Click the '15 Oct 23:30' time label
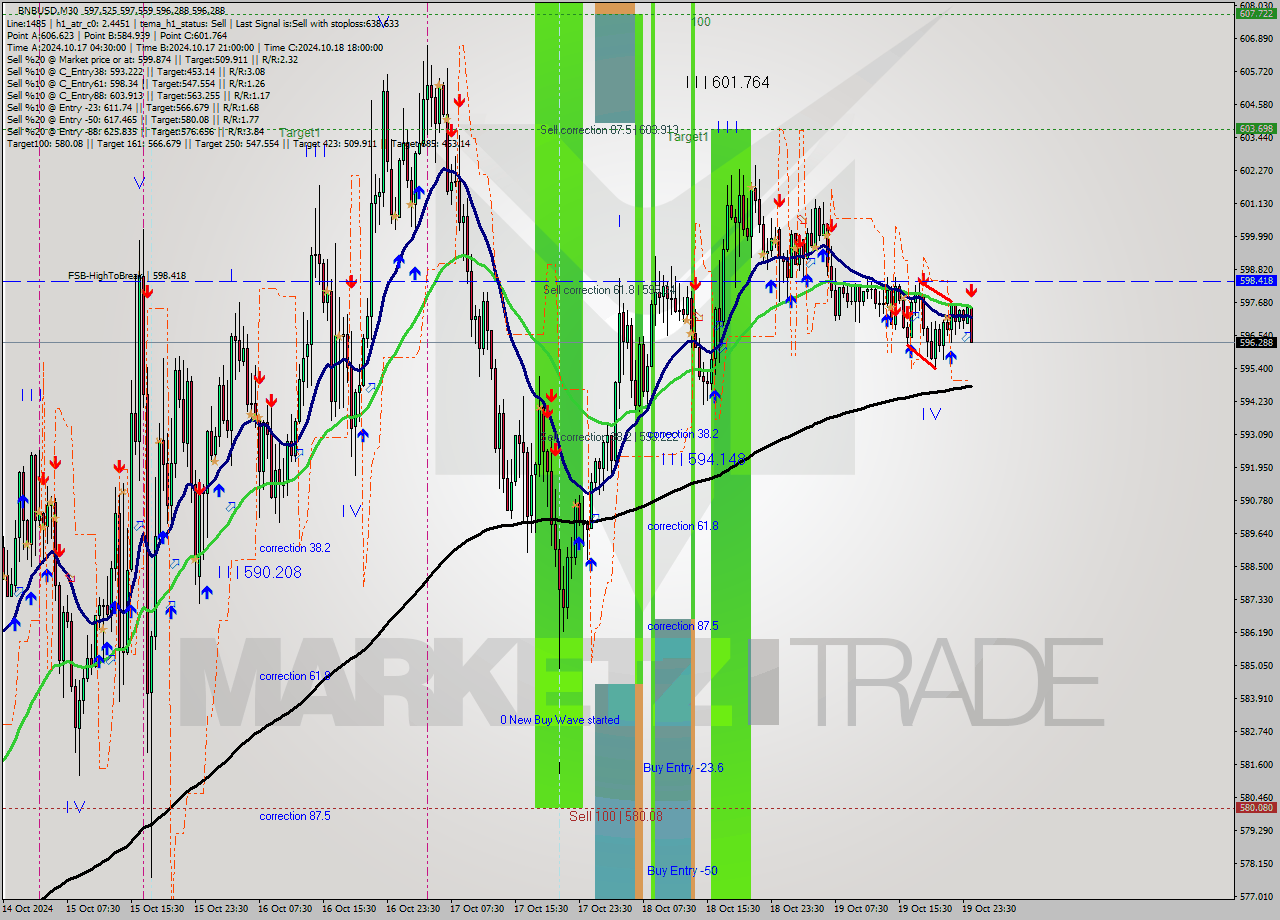Screen dimensions: 1280x920 pos(221,909)
